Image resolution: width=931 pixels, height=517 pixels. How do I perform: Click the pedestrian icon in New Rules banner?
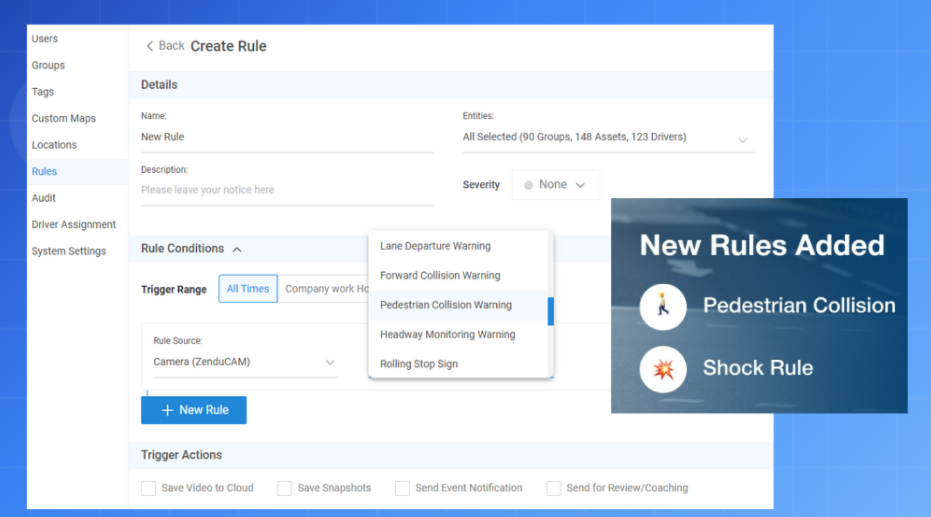pos(663,306)
